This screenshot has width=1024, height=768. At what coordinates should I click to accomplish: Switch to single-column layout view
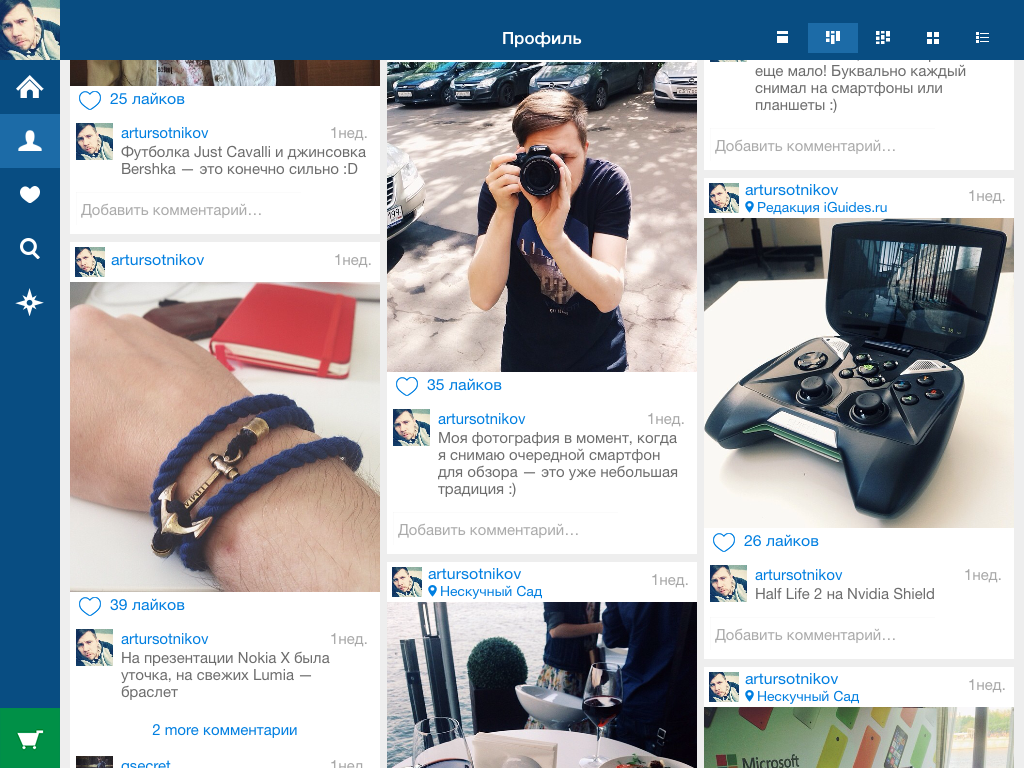[782, 37]
